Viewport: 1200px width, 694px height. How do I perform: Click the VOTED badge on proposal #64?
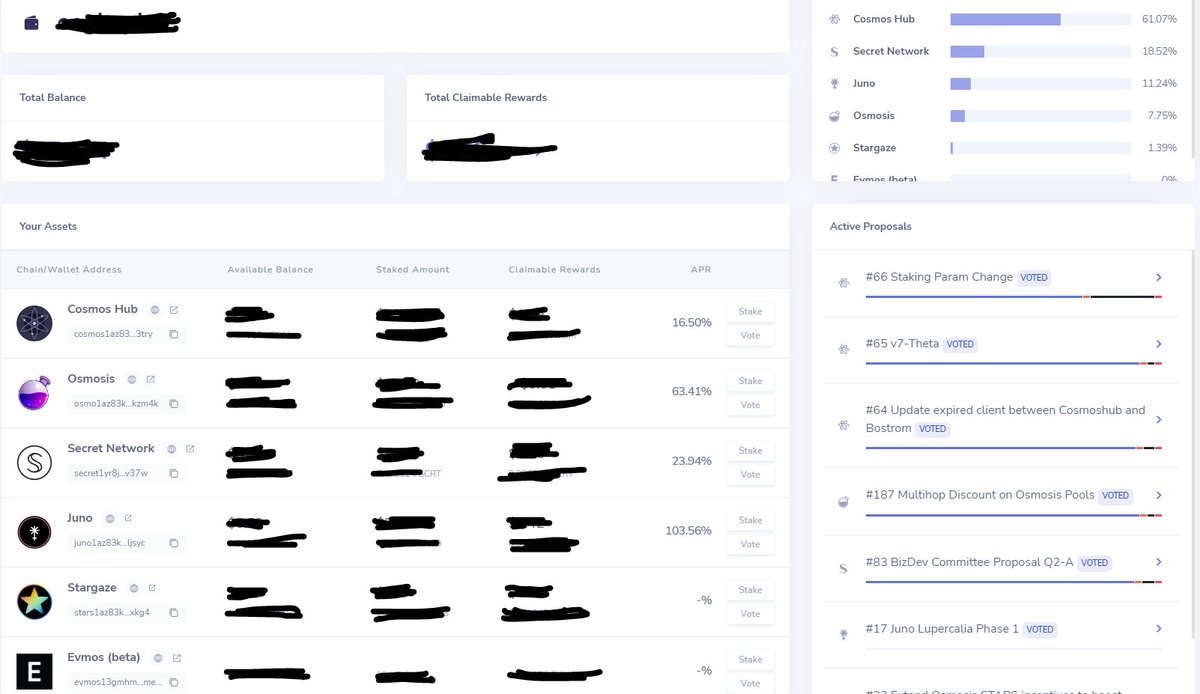click(x=933, y=429)
